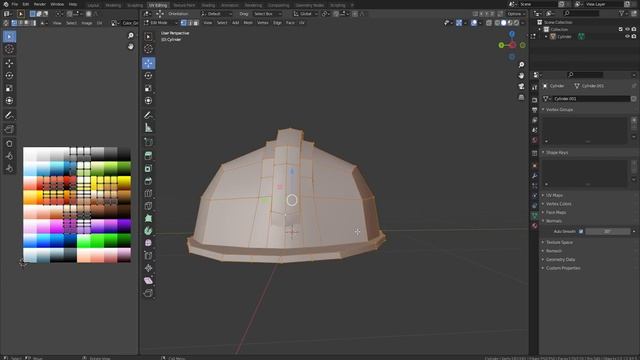Enable face select mode in 3D viewport
This screenshot has height=360, width=640.
pyautogui.click(x=196, y=23)
